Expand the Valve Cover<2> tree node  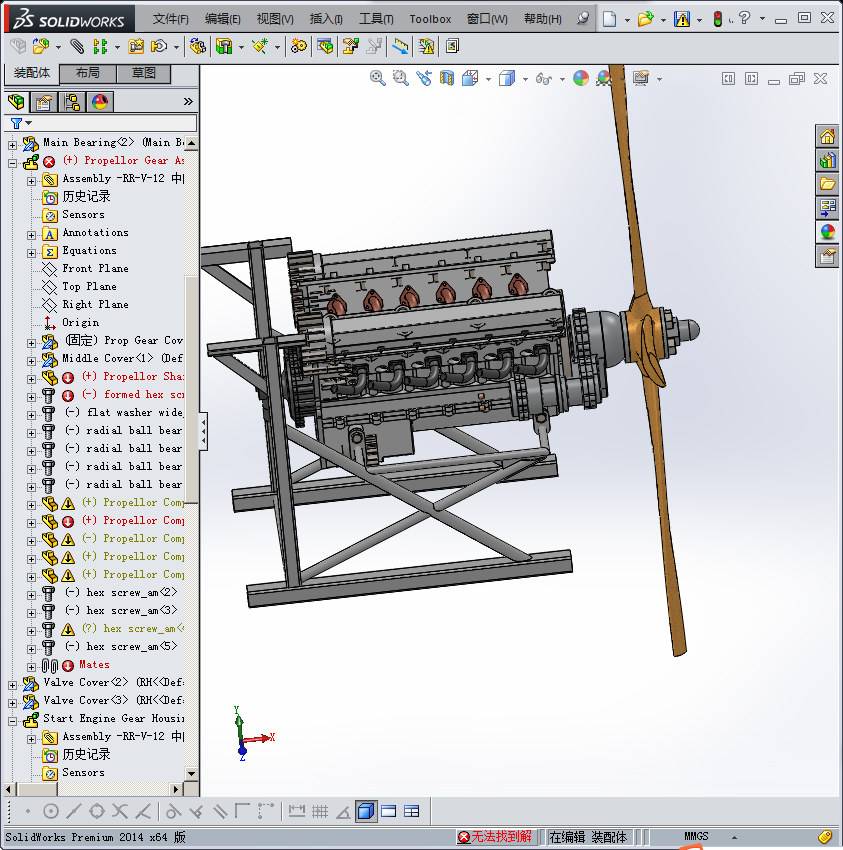pos(13,683)
